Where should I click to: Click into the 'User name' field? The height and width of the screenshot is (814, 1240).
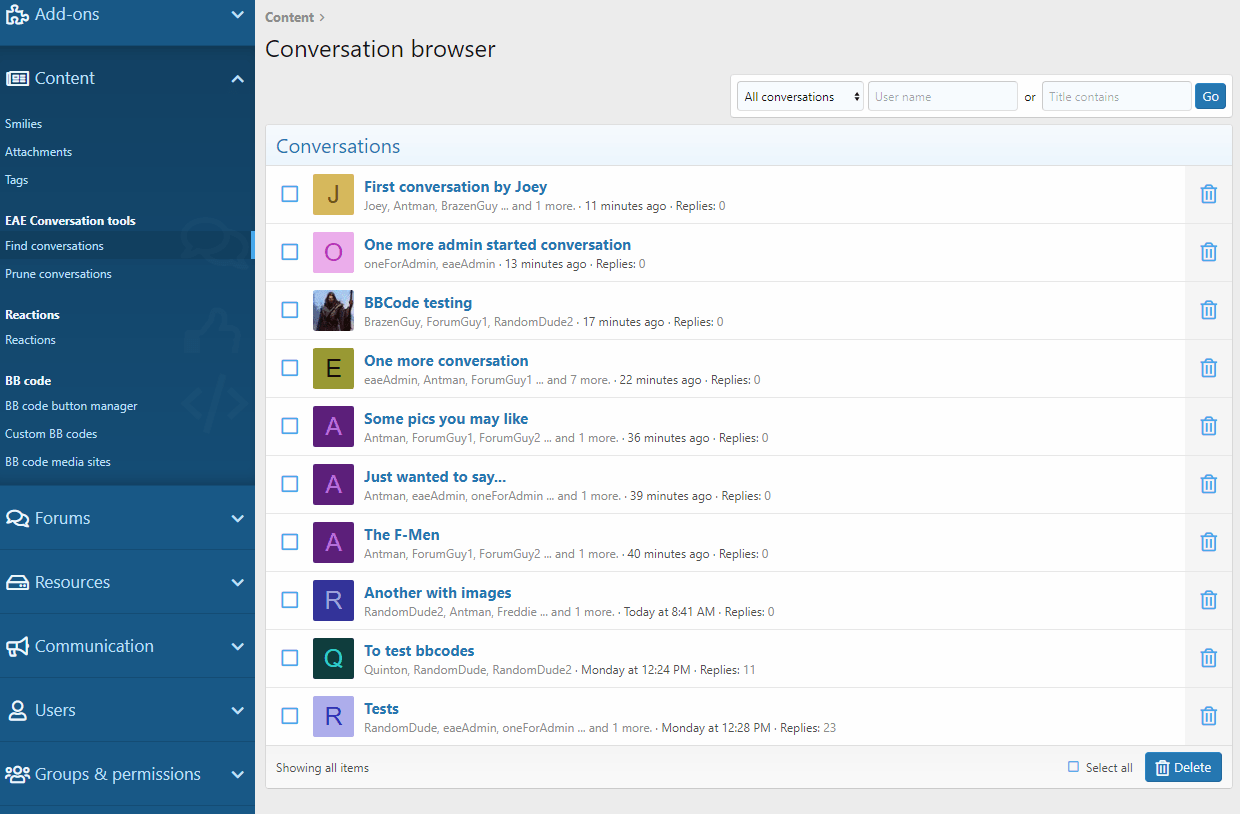942,97
